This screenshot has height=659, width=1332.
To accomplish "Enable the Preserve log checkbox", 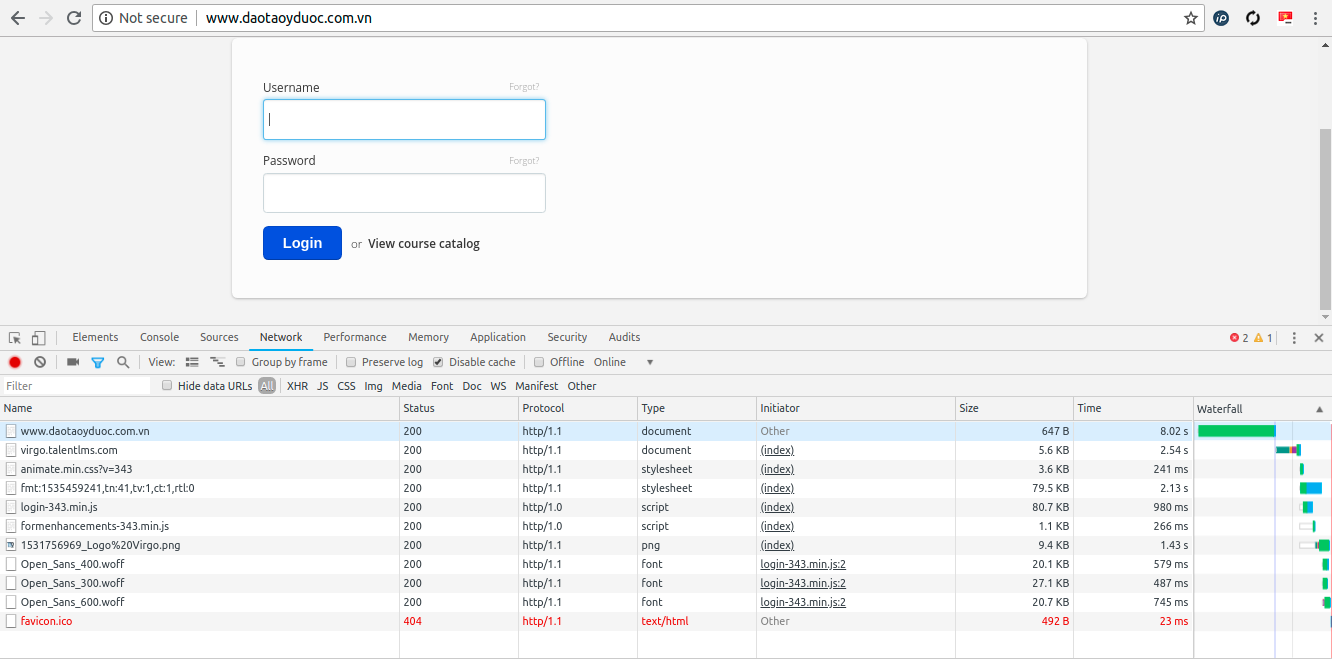I will pyautogui.click(x=351, y=362).
